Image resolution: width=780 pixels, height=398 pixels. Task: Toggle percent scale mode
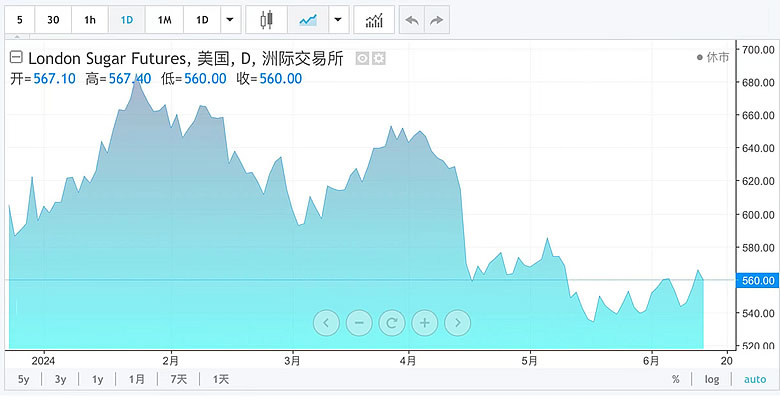coord(676,380)
